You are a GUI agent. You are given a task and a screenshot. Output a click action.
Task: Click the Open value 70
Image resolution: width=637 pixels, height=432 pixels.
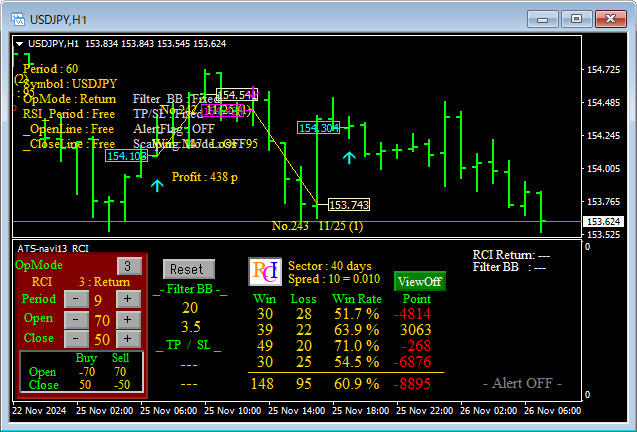coord(102,321)
